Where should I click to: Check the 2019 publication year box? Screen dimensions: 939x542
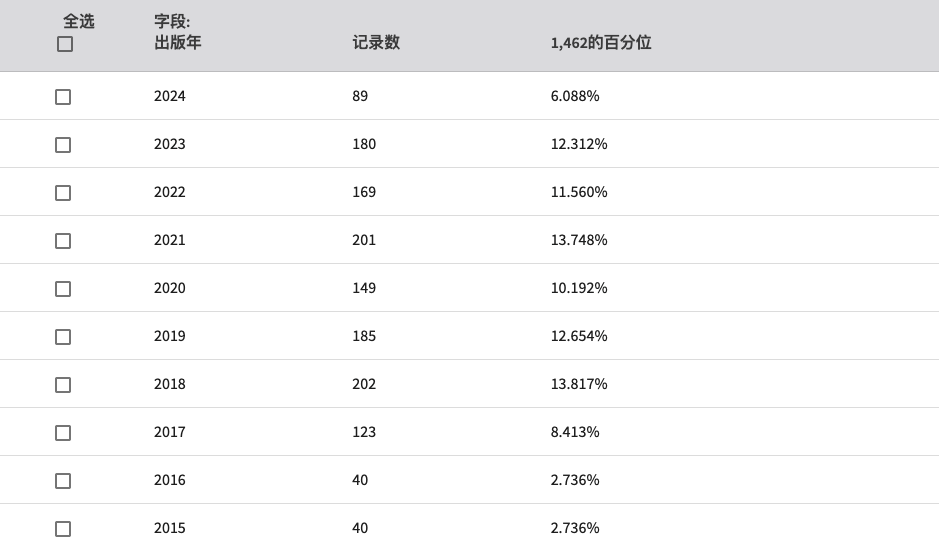(63, 337)
